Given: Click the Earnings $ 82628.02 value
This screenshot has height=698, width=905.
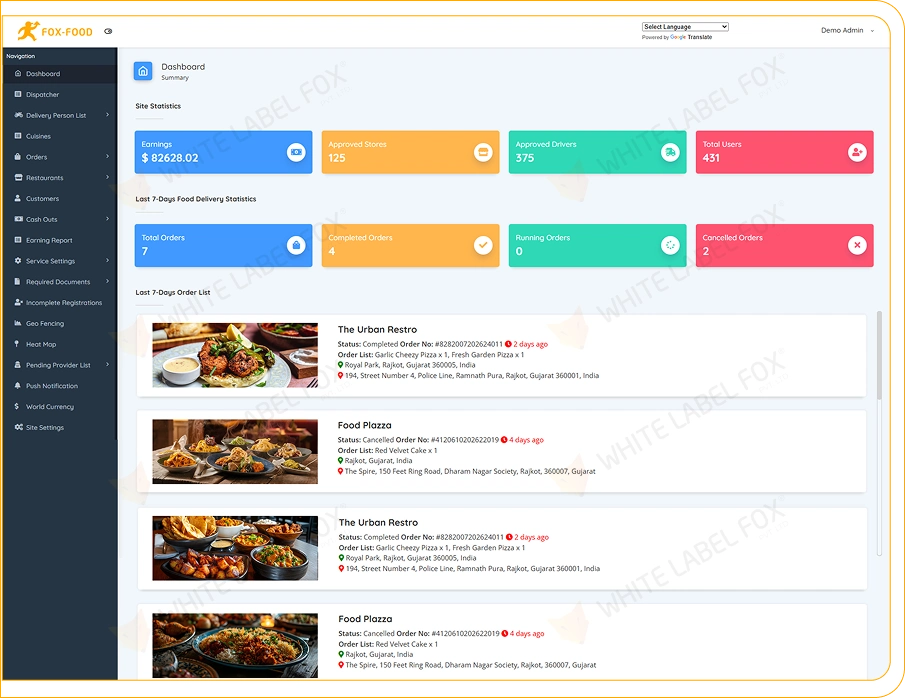Looking at the screenshot, I should 170,158.
